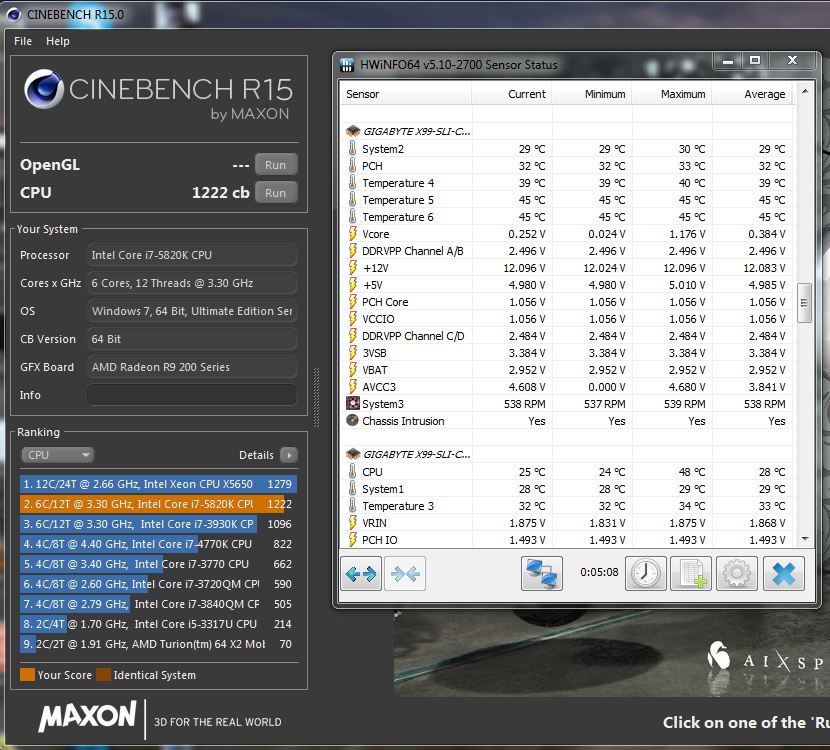Click the Details label in Ranking
830x750 pixels.
coord(256,455)
